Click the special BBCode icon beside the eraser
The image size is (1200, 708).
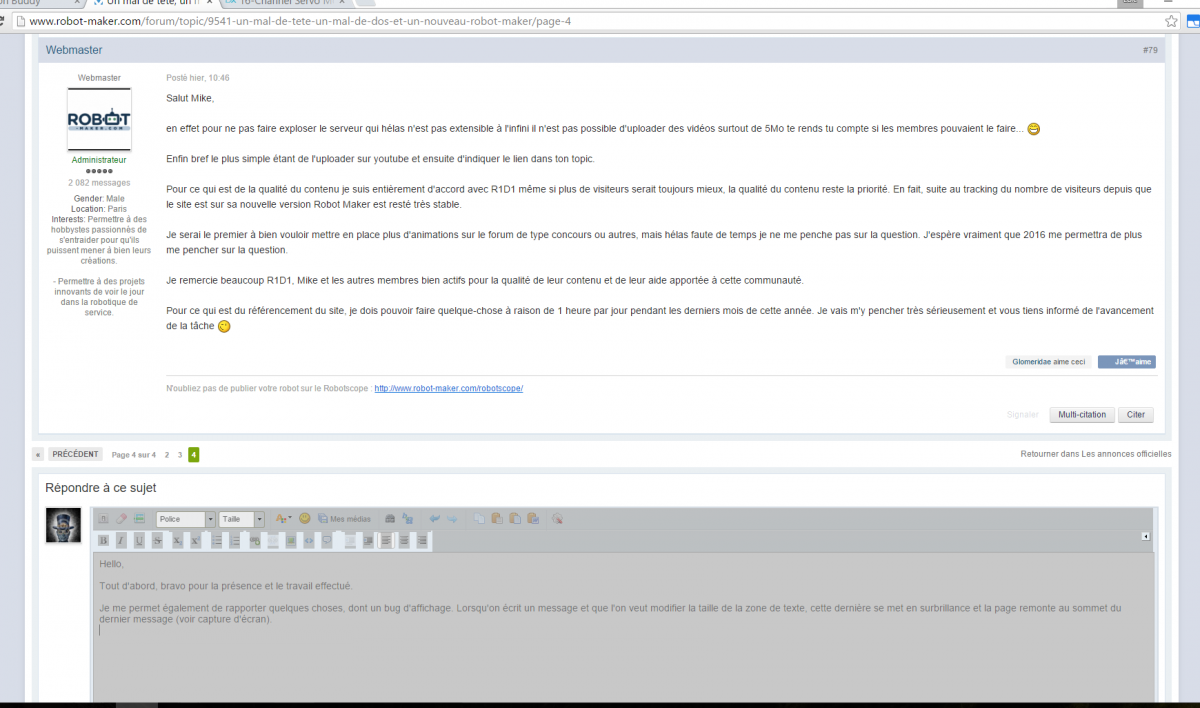pyautogui.click(x=139, y=519)
